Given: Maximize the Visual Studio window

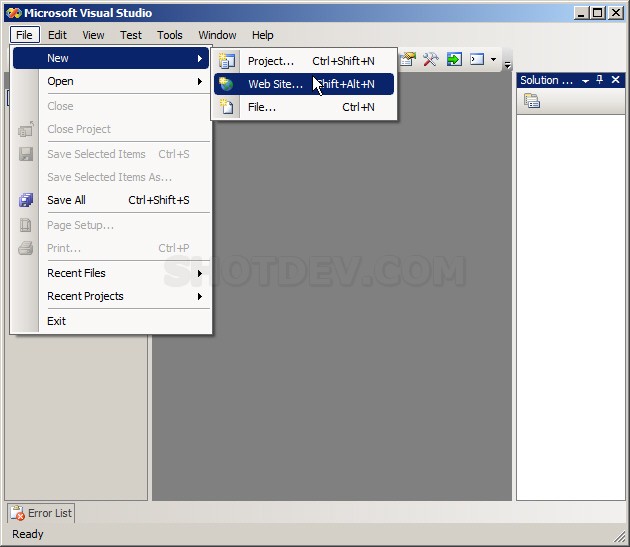Looking at the screenshot, I should point(597,13).
